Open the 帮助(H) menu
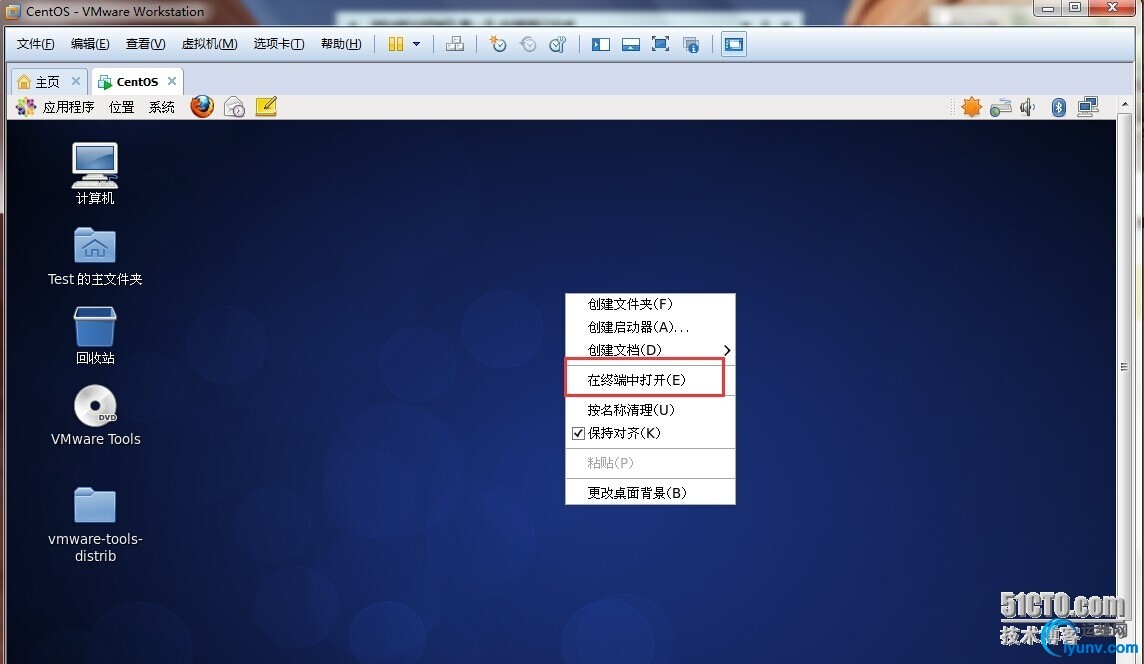 tap(341, 45)
